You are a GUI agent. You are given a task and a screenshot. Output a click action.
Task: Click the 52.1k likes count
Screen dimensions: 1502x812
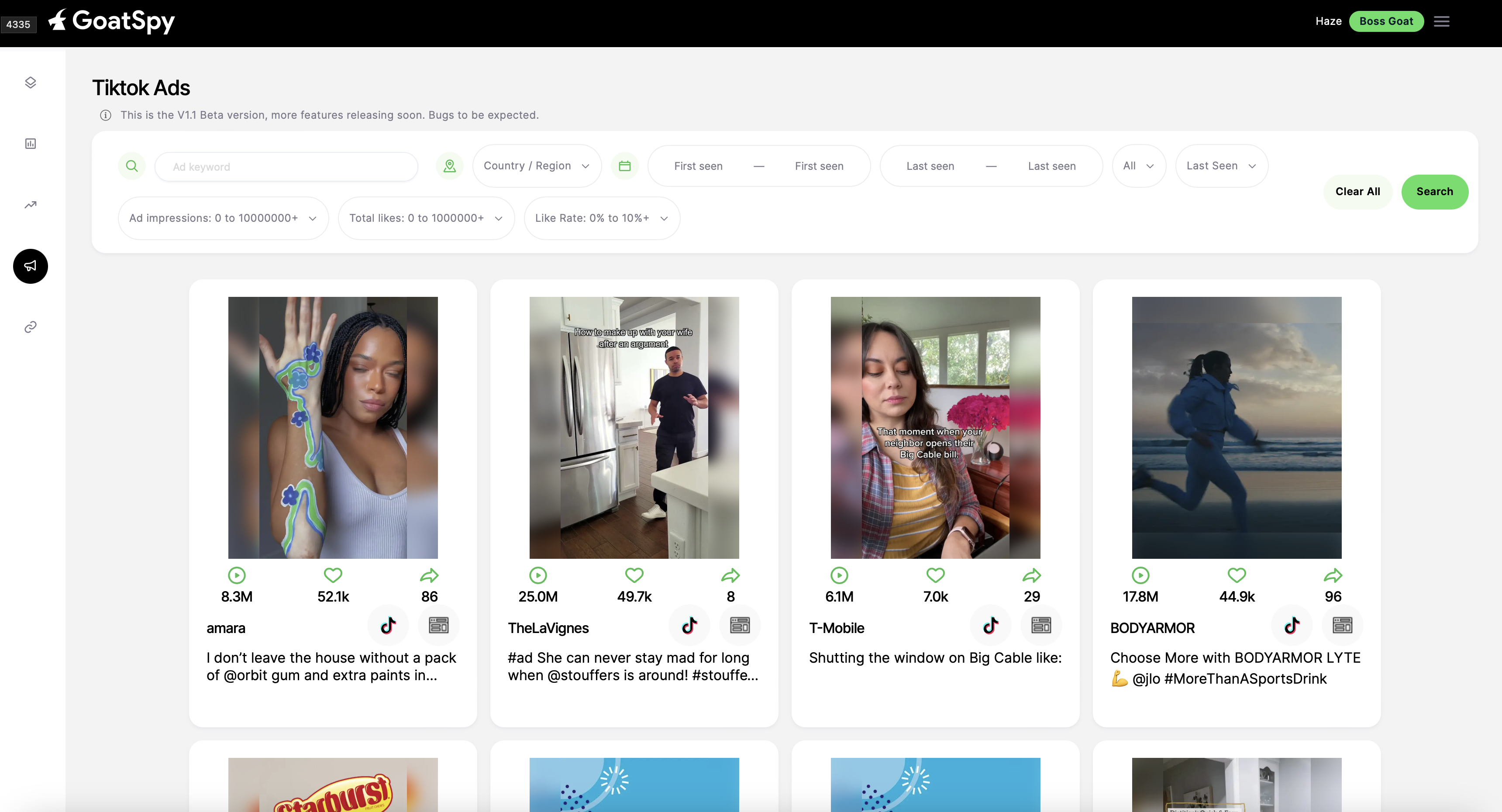click(x=333, y=597)
